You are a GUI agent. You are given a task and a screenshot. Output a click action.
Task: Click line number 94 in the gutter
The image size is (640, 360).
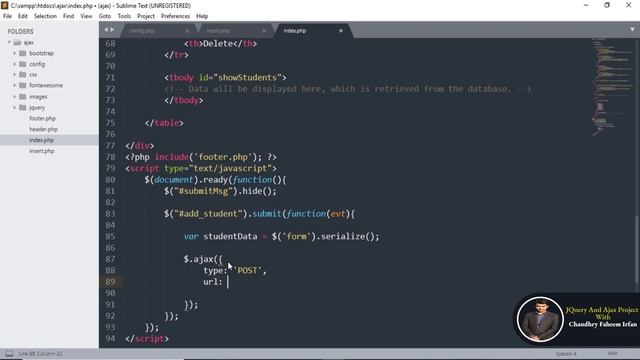[110, 339]
